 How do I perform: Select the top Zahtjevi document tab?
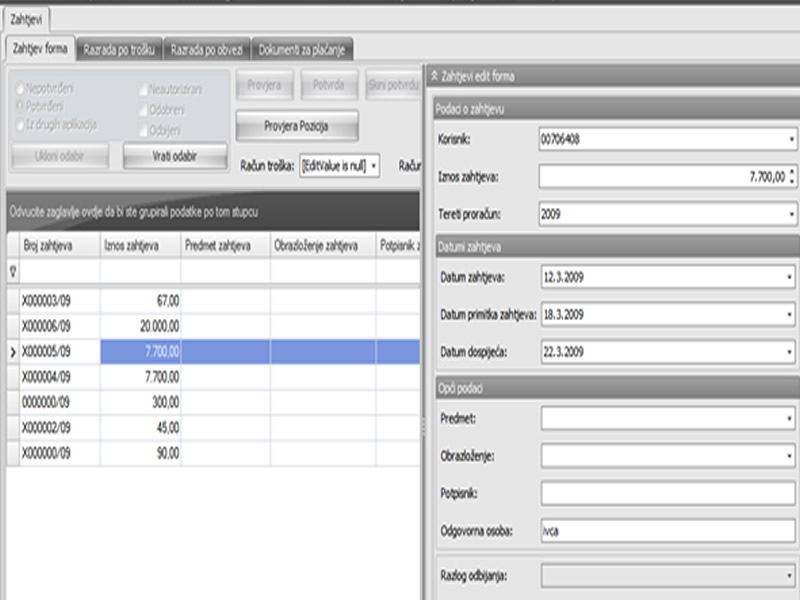(26, 19)
